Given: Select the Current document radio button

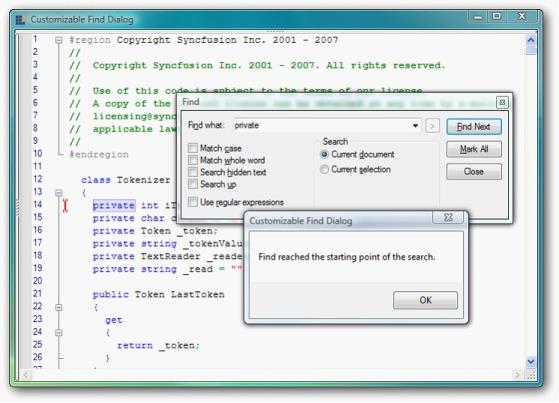Looking at the screenshot, I should click(x=324, y=154).
